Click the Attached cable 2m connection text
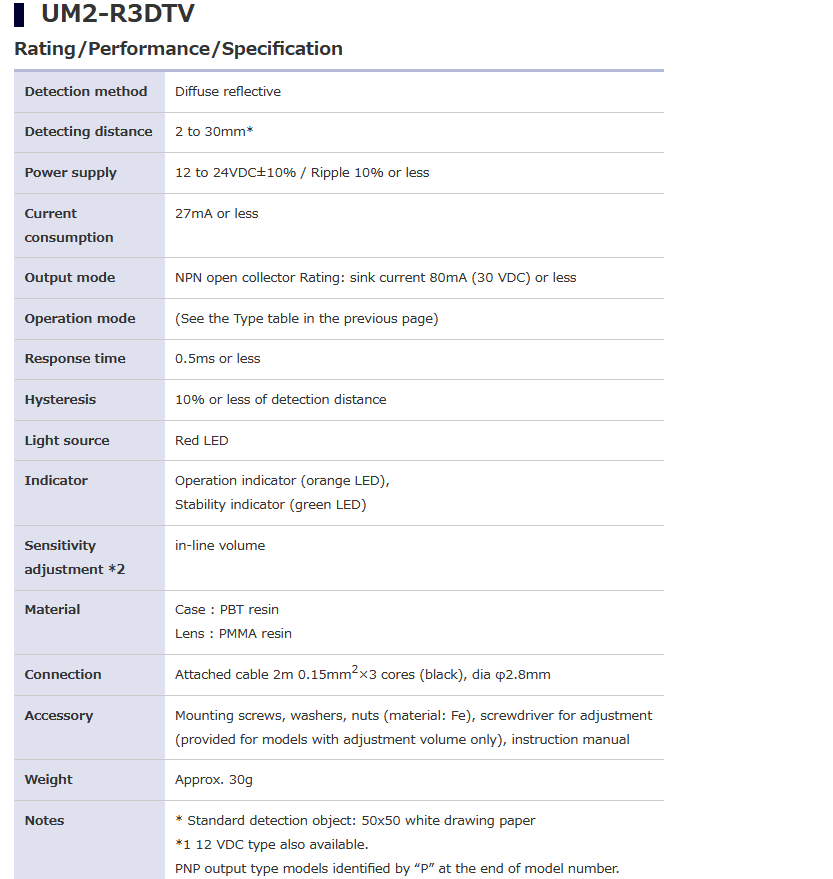The height and width of the screenshot is (879, 833). click(x=362, y=674)
